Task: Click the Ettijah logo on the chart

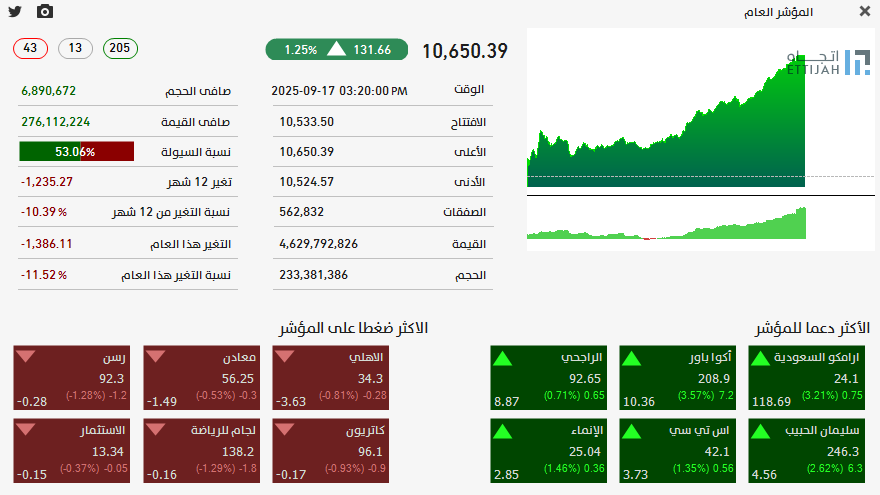Action: point(828,62)
